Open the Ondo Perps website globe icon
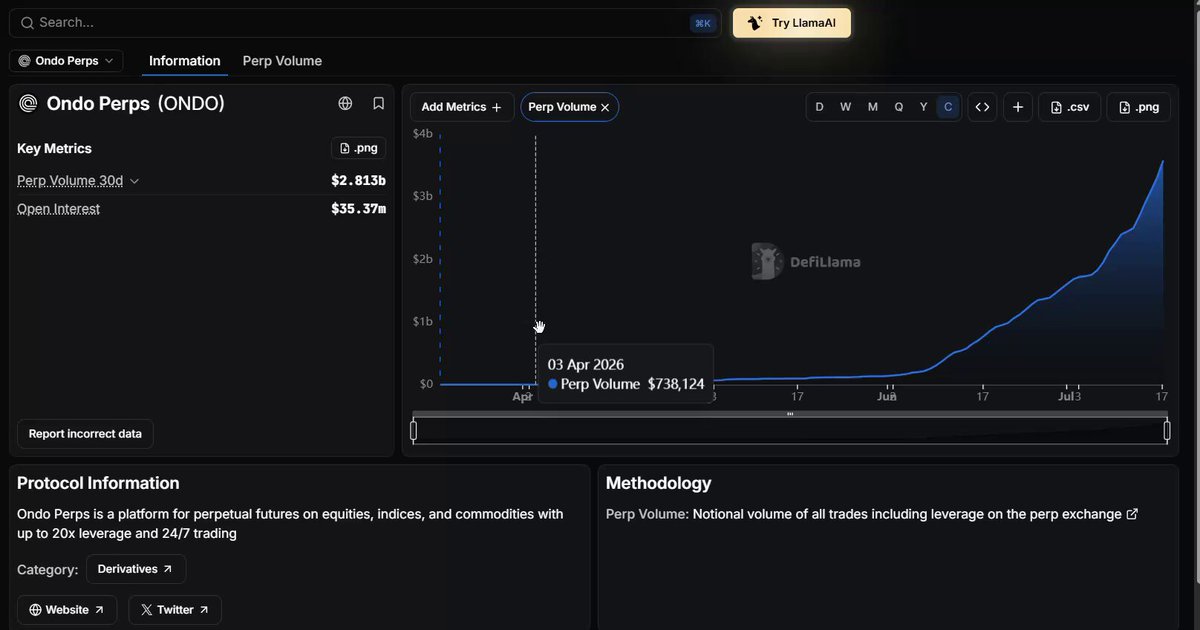The width and height of the screenshot is (1200, 630). coord(345,103)
